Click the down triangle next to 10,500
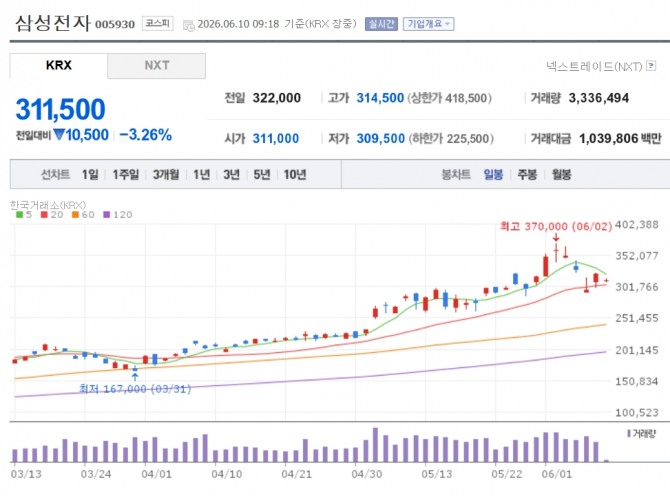The width and height of the screenshot is (670, 496). click(x=59, y=135)
